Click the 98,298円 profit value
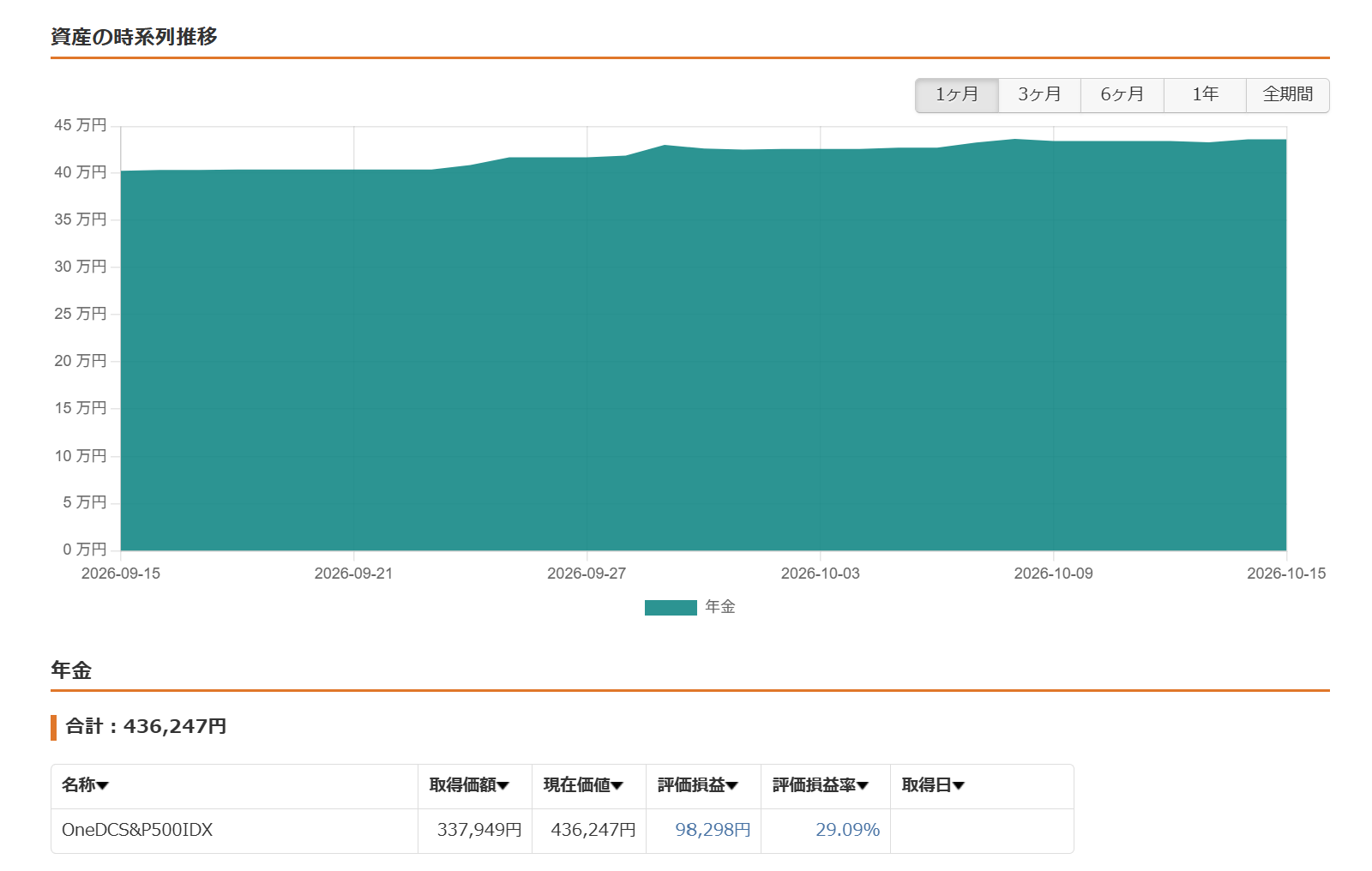The image size is (1372, 871). (x=713, y=830)
